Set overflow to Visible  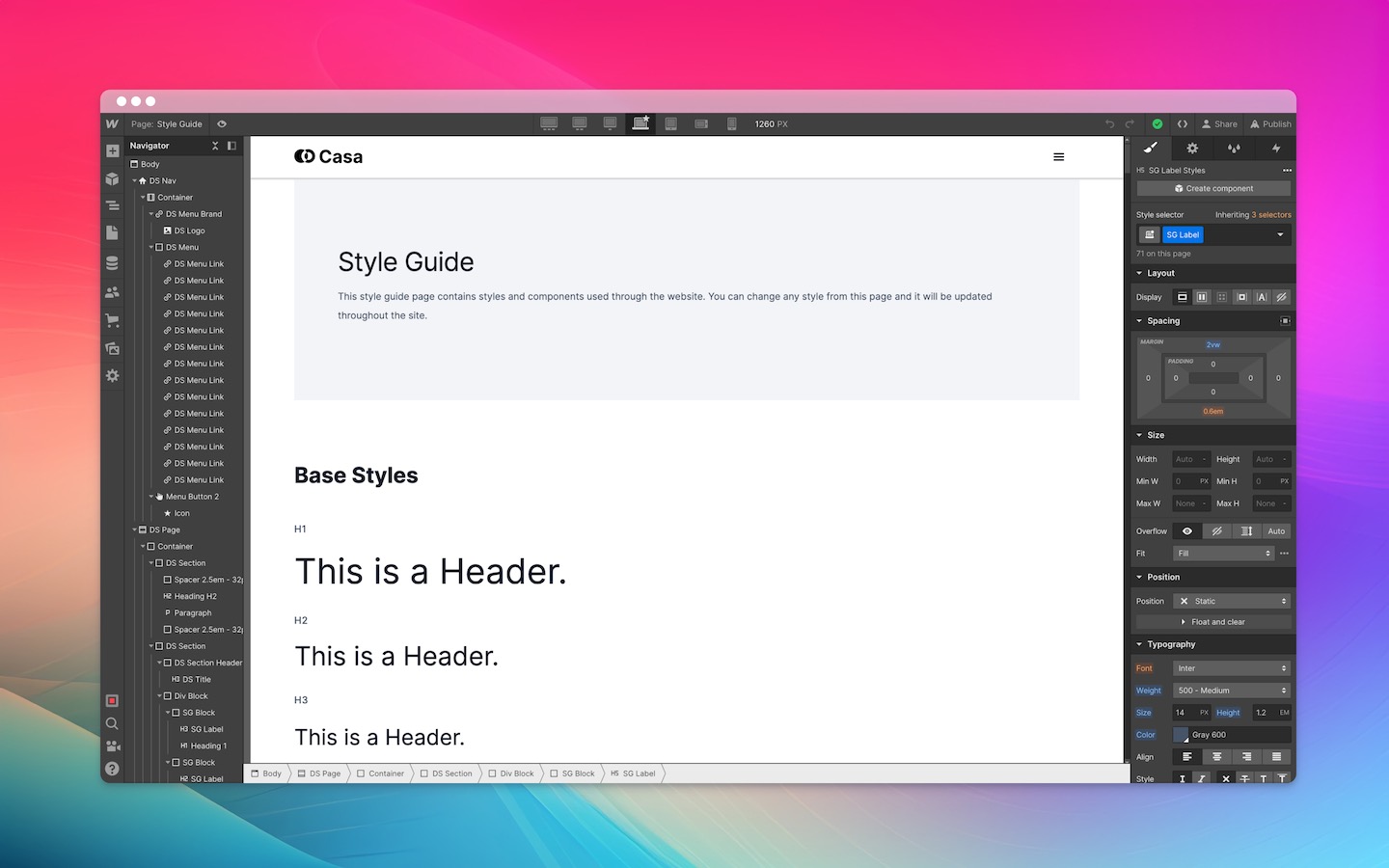click(1187, 531)
